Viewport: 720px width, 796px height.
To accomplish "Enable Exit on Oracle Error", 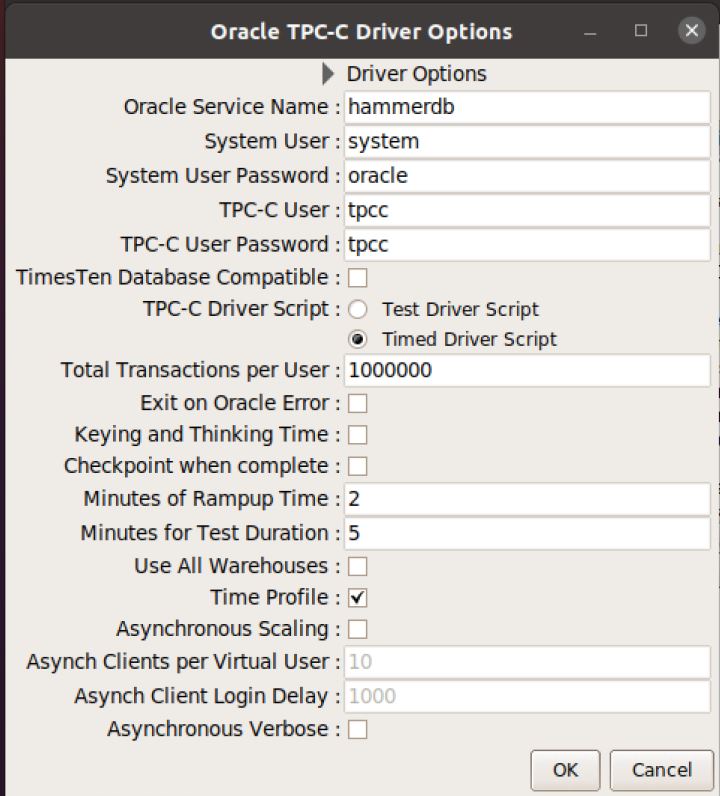I will (357, 403).
